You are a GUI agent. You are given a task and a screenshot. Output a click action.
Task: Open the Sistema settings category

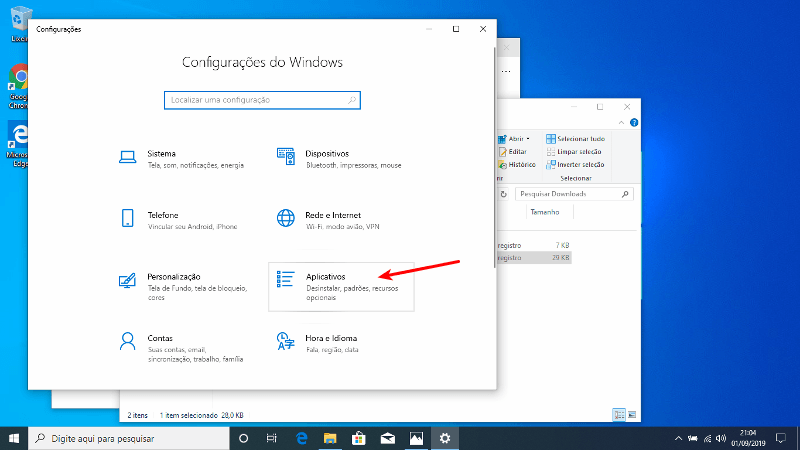click(184, 159)
